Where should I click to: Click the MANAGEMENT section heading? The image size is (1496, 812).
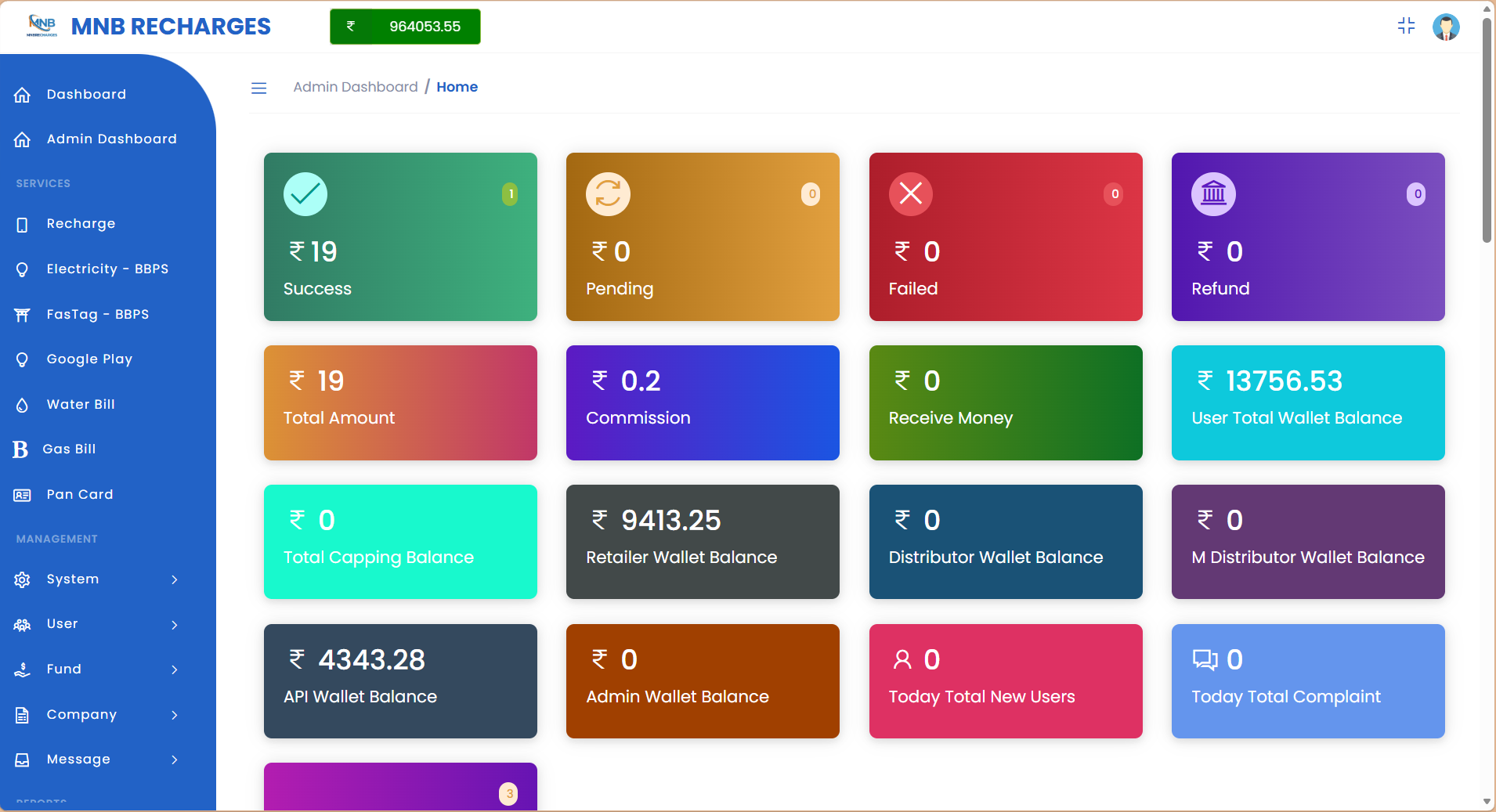pyautogui.click(x=56, y=539)
